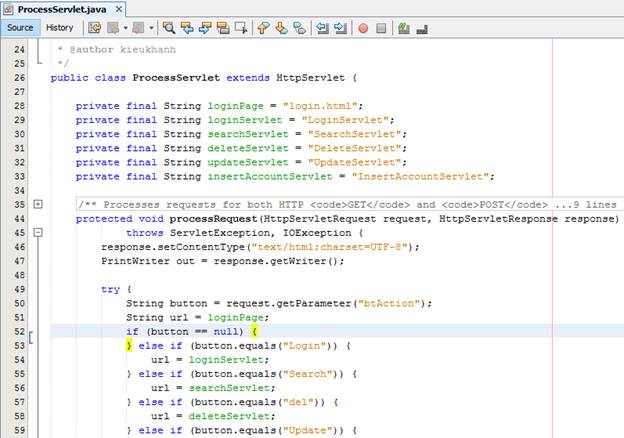Click the highlighted closing brace on line 53
This screenshot has height=438, width=624.
pyautogui.click(x=129, y=345)
